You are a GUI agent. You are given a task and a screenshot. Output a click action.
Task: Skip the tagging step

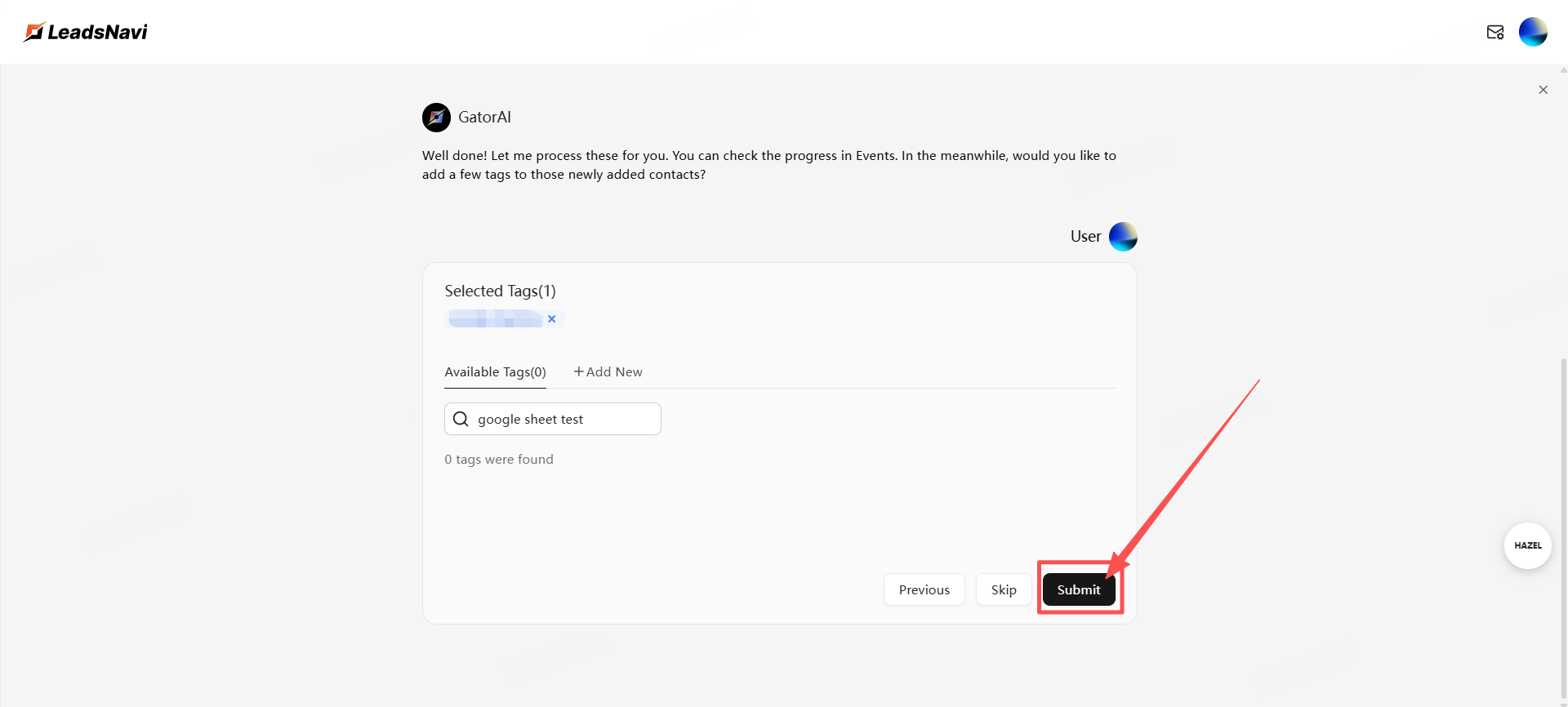[x=1003, y=589]
